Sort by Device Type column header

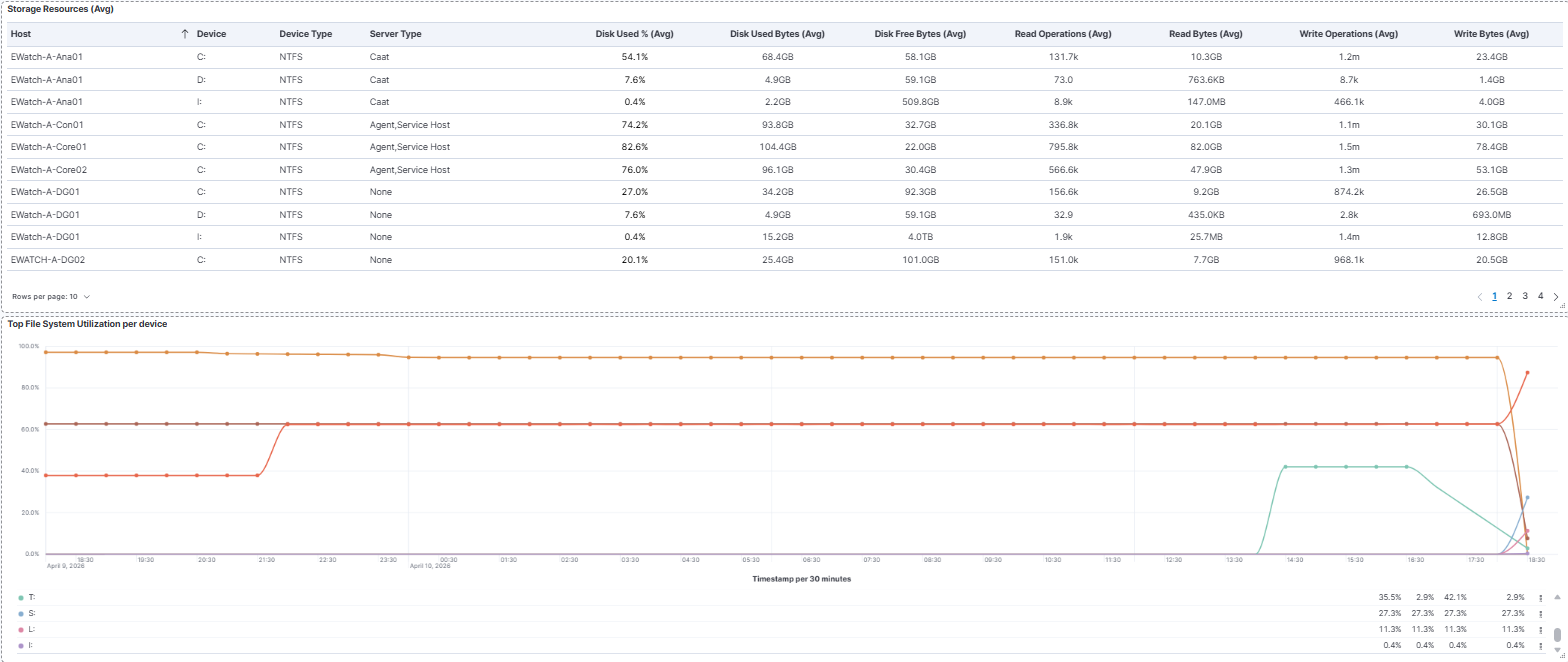tap(306, 34)
